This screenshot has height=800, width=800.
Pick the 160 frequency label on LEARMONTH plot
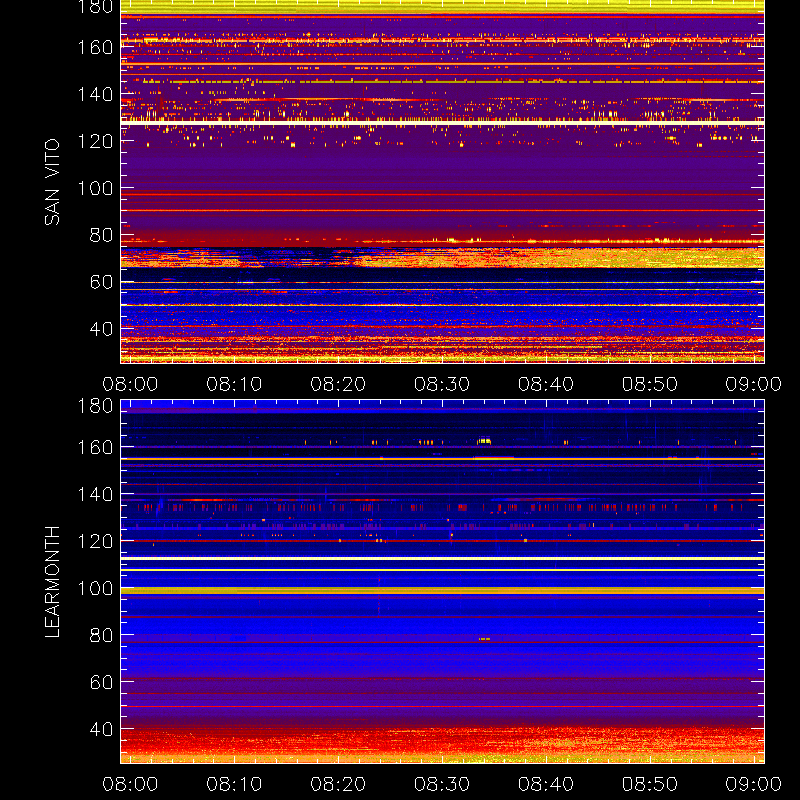(x=95, y=447)
